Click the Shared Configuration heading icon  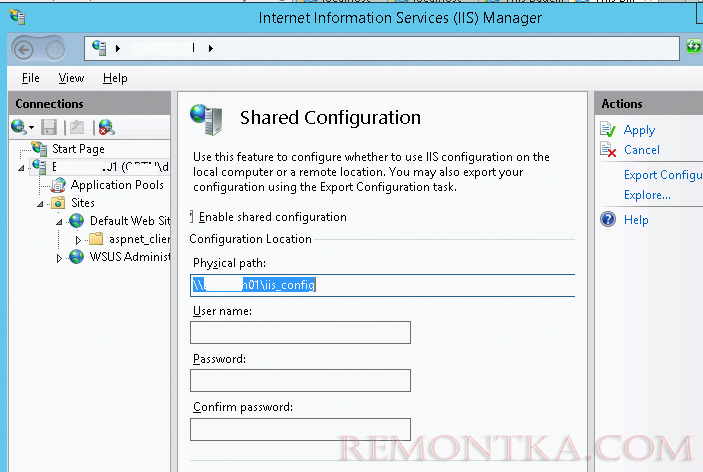(x=206, y=119)
